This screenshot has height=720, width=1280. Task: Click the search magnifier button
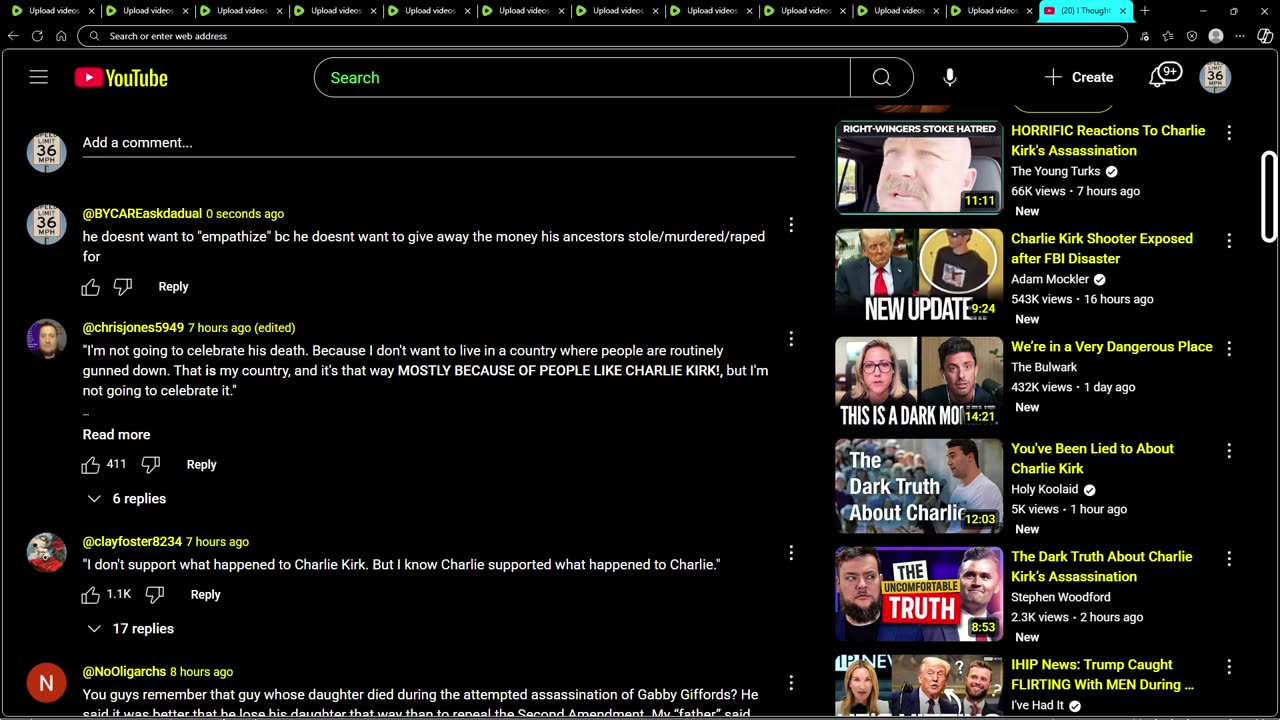[881, 77]
